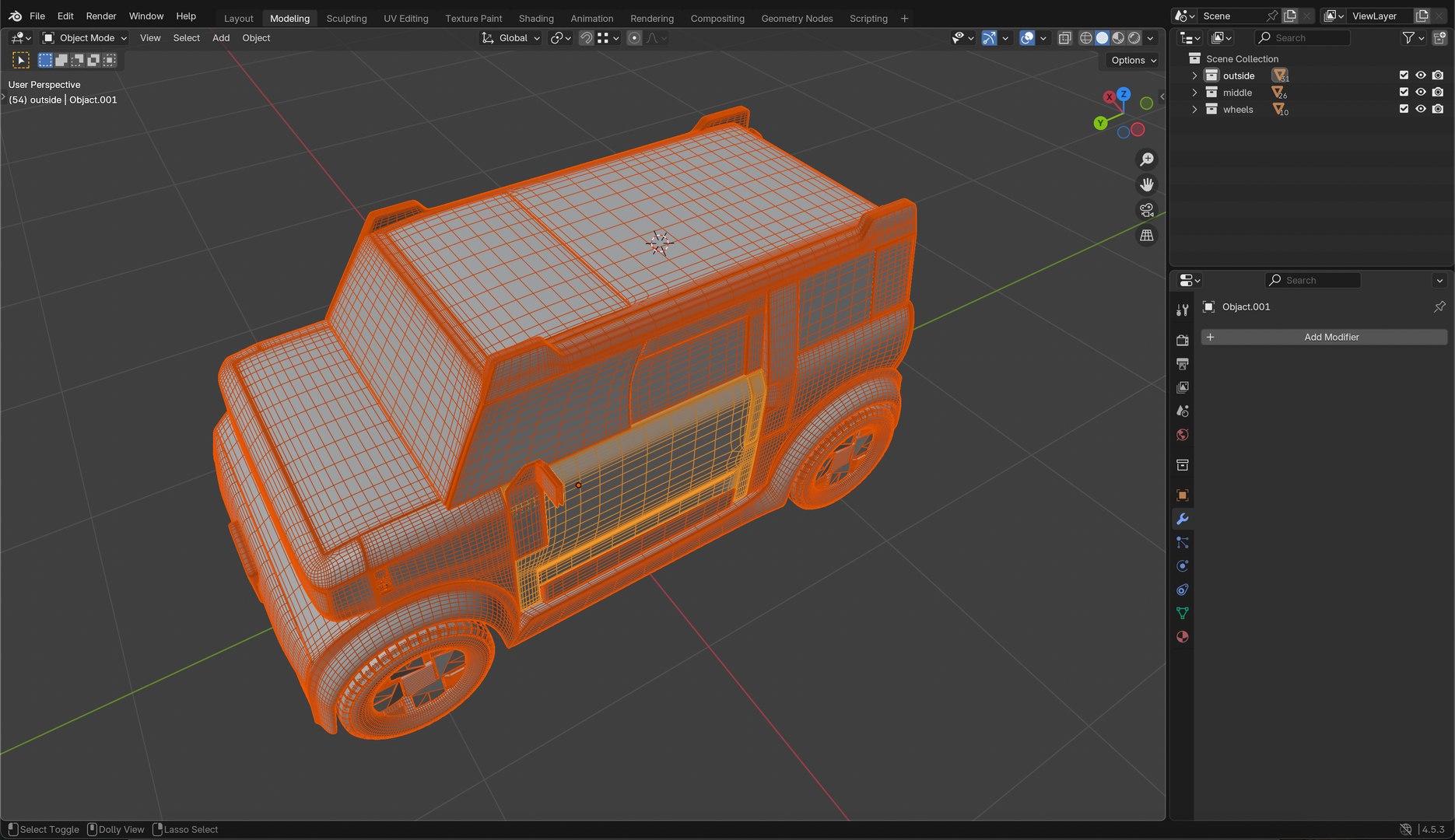This screenshot has width=1455, height=840.
Task: Open the Scene properties tab
Action: [1182, 411]
